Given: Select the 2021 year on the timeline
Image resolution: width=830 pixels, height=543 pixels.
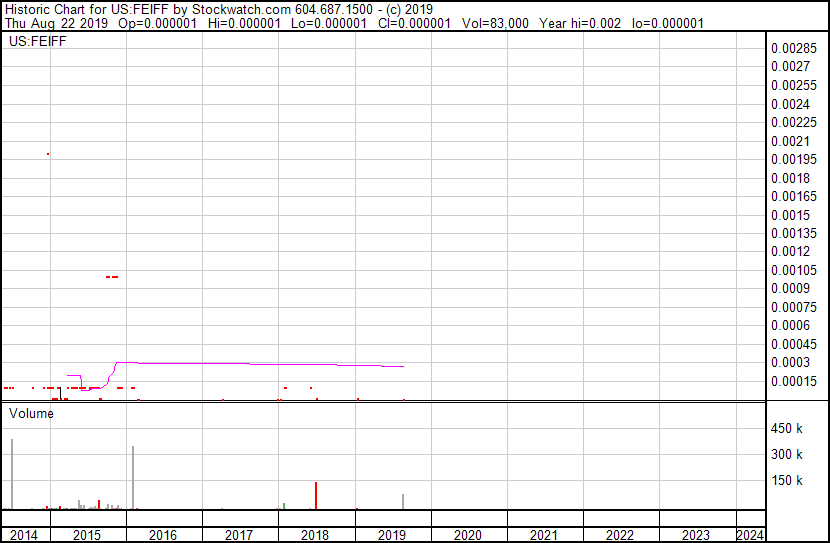Looking at the screenshot, I should [x=544, y=535].
